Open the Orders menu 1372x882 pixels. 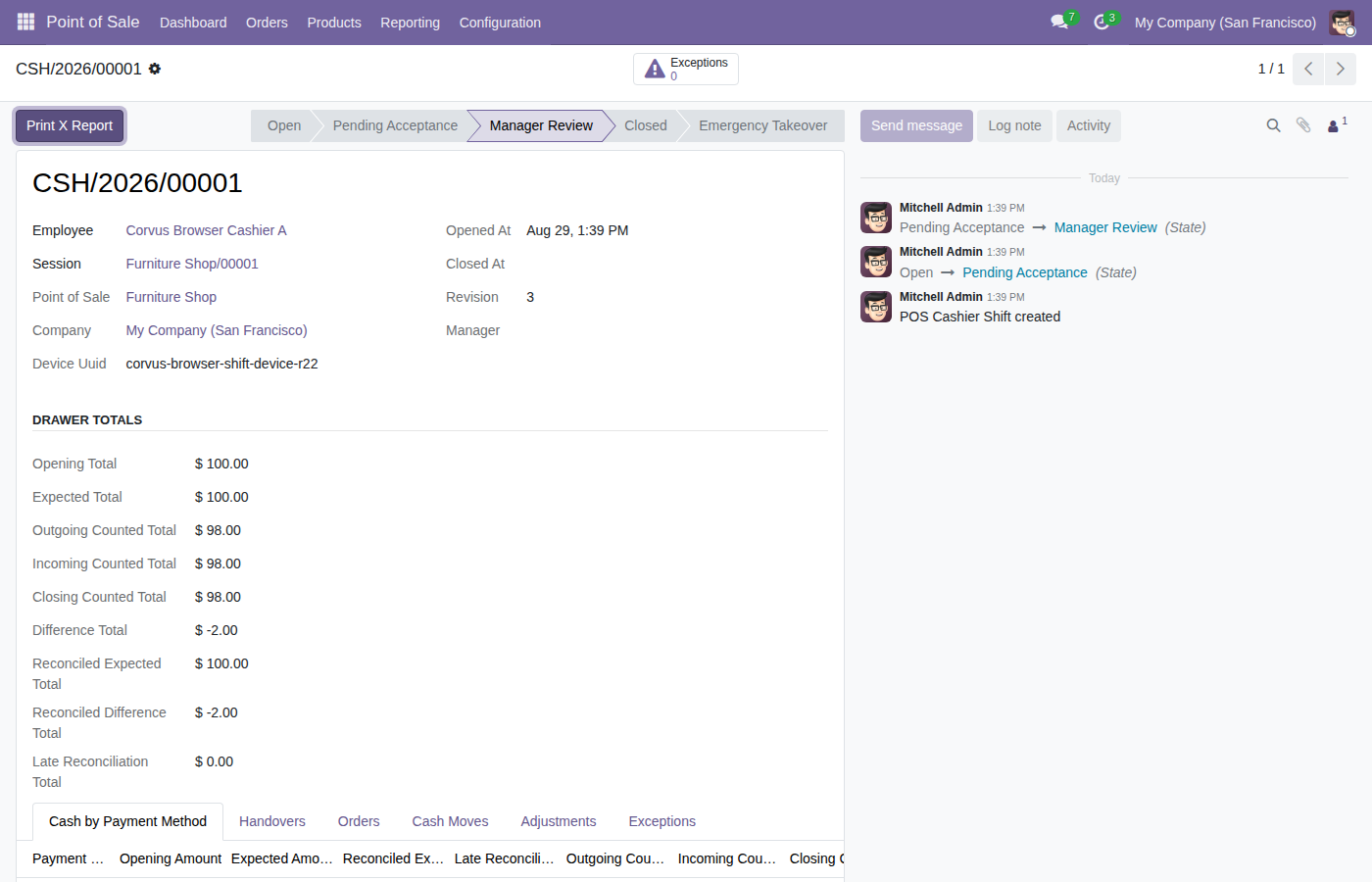(267, 22)
